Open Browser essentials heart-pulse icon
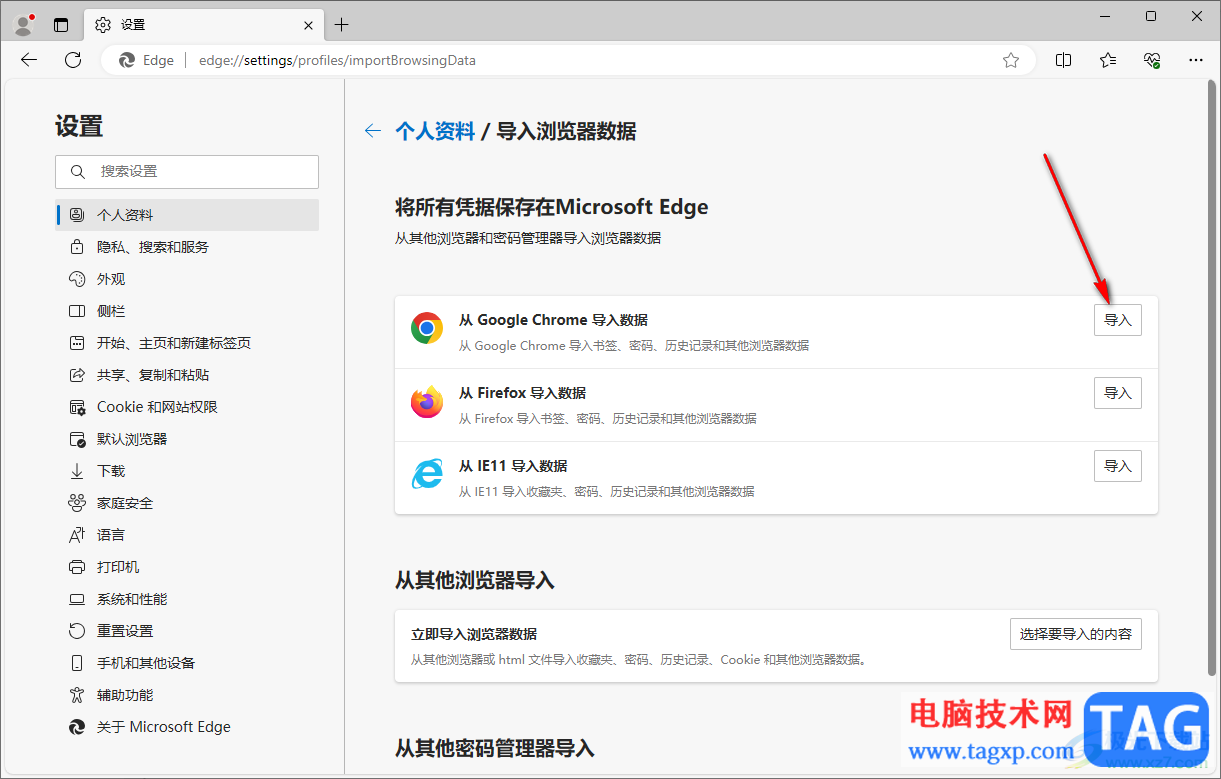The image size is (1221, 779). pyautogui.click(x=1151, y=60)
